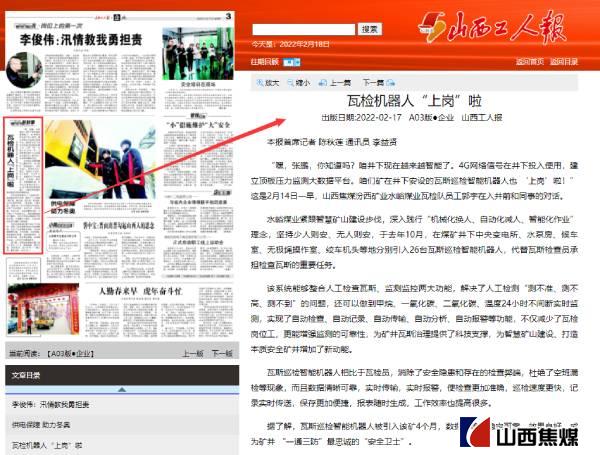This screenshot has height=455, width=600.
Task: Click the date text 今天是: 2022年2月18日
Action: (290, 44)
